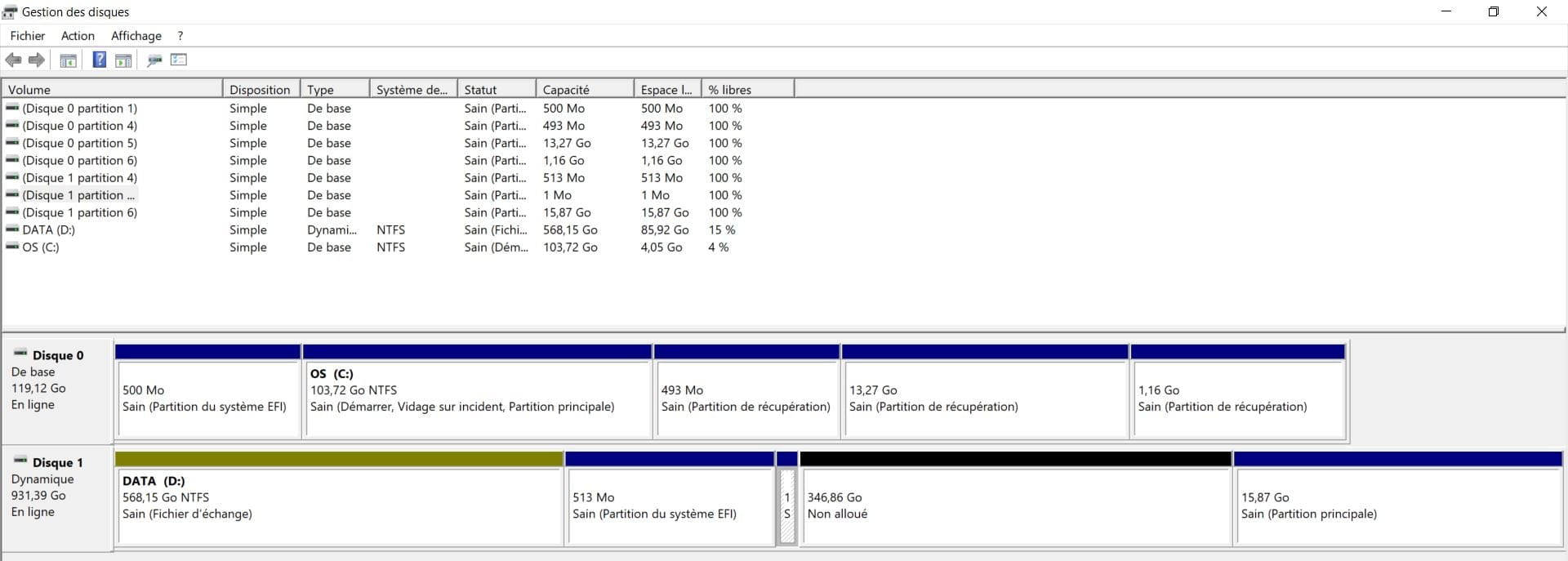
Task: Click the Gestion des disques title bar icon
Action: (10, 11)
